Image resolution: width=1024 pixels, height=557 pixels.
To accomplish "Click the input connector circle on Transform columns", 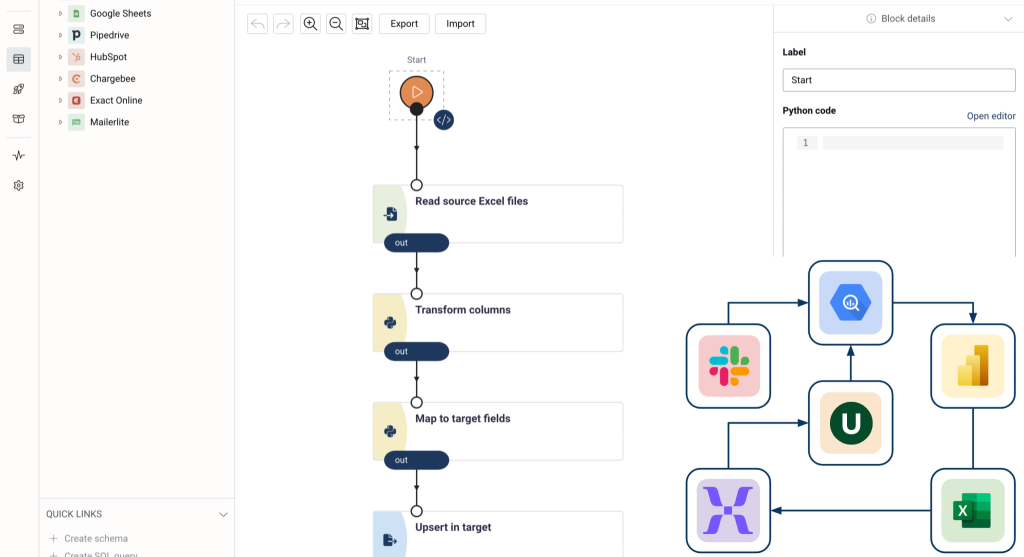I will [x=417, y=294].
